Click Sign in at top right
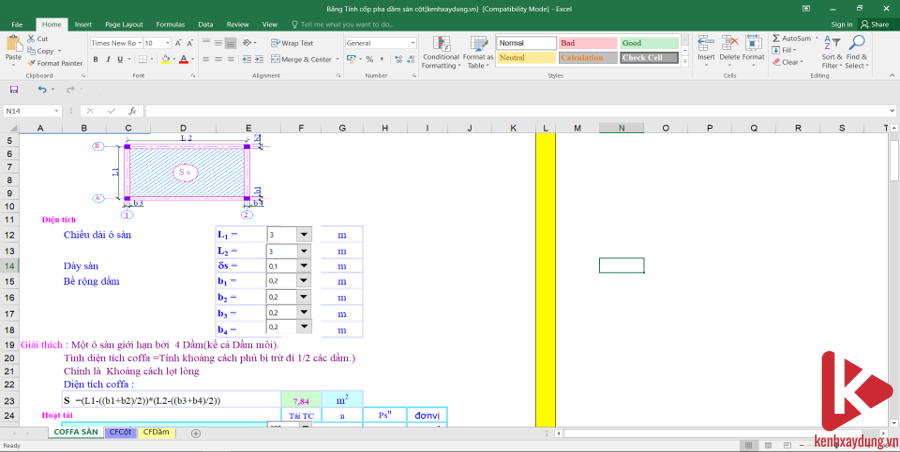Screen dimensions: 900x452 pyautogui.click(x=842, y=24)
